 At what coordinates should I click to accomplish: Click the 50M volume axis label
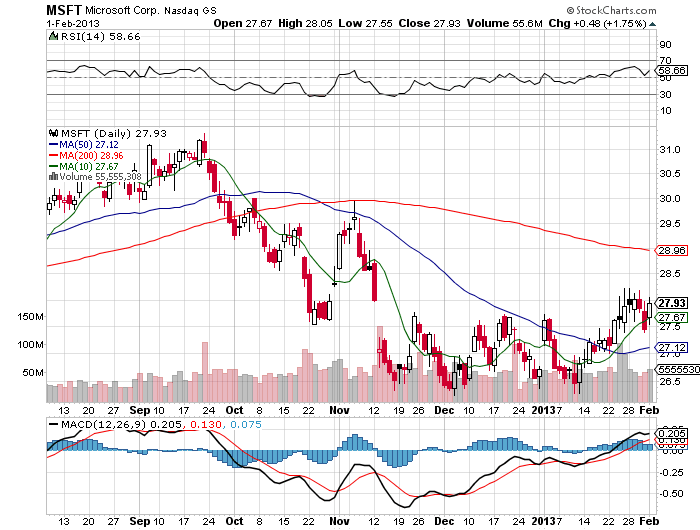pos(33,372)
